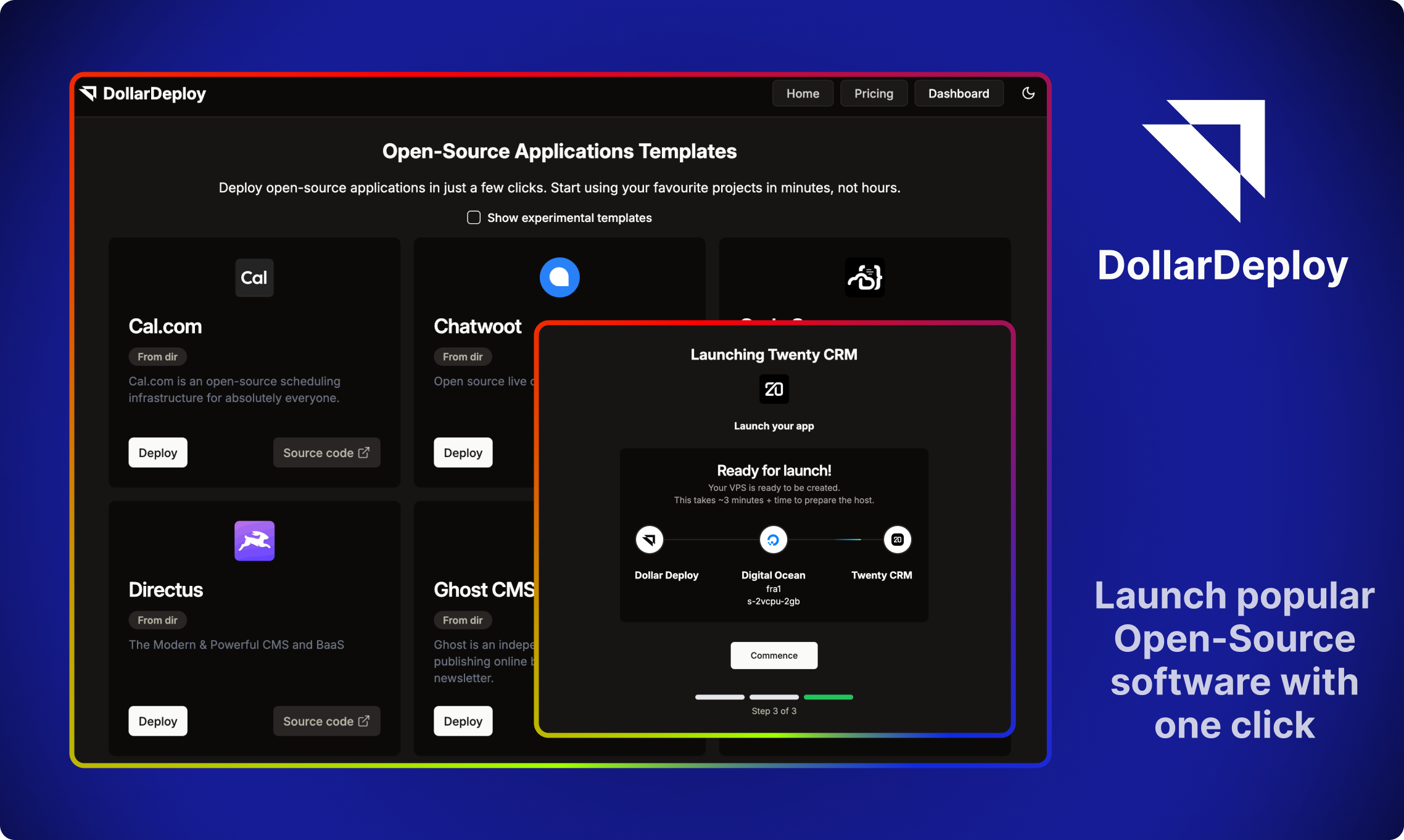Click 'Launching Twenty CRM' dialog title

click(774, 355)
